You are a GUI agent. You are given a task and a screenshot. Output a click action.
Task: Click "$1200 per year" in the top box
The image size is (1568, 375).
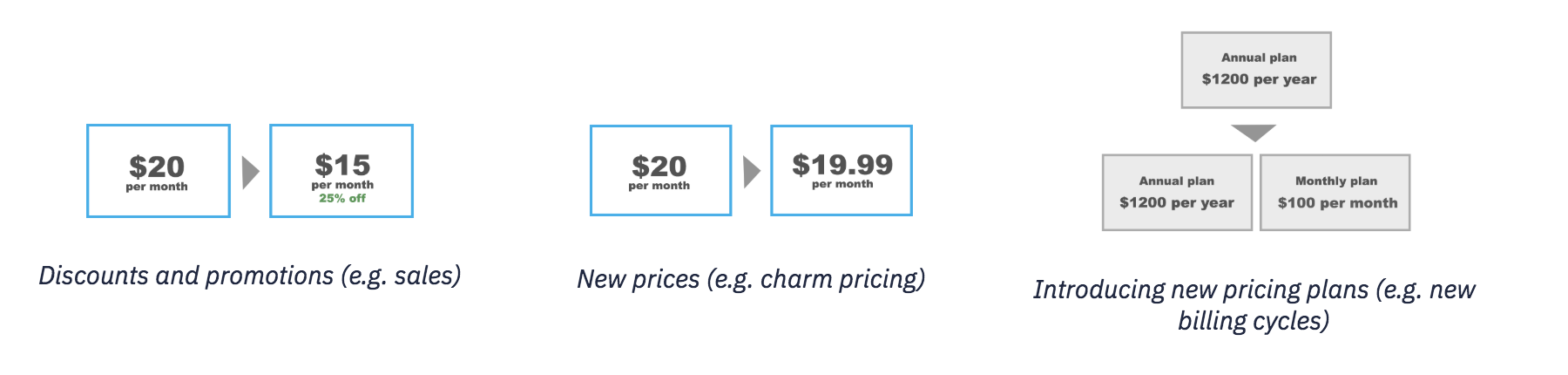click(1259, 79)
